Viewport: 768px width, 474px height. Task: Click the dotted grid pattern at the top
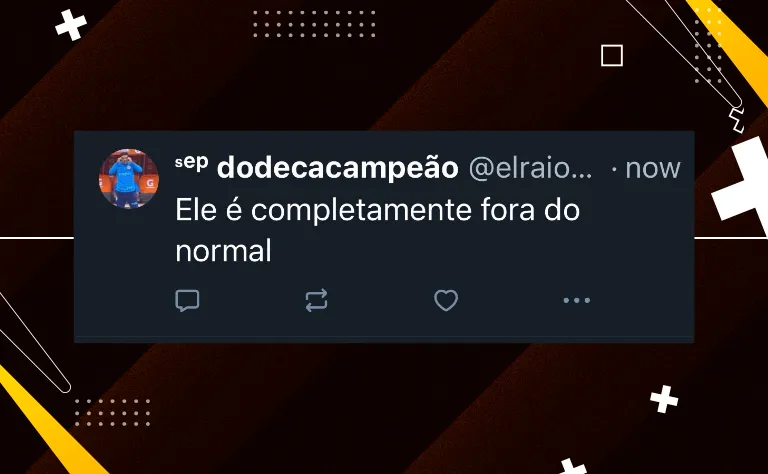point(314,24)
